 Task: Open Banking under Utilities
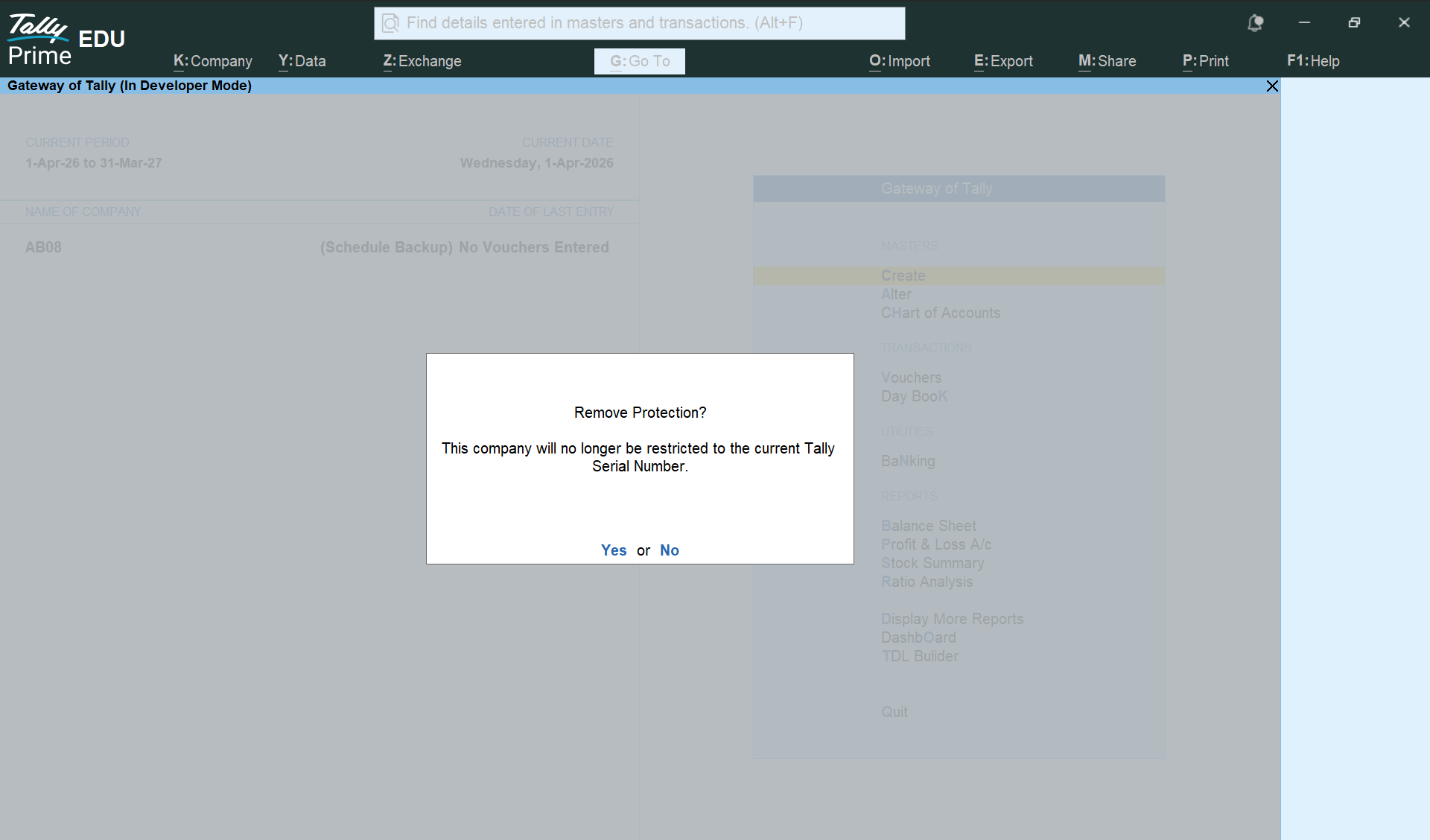pyautogui.click(x=908, y=461)
